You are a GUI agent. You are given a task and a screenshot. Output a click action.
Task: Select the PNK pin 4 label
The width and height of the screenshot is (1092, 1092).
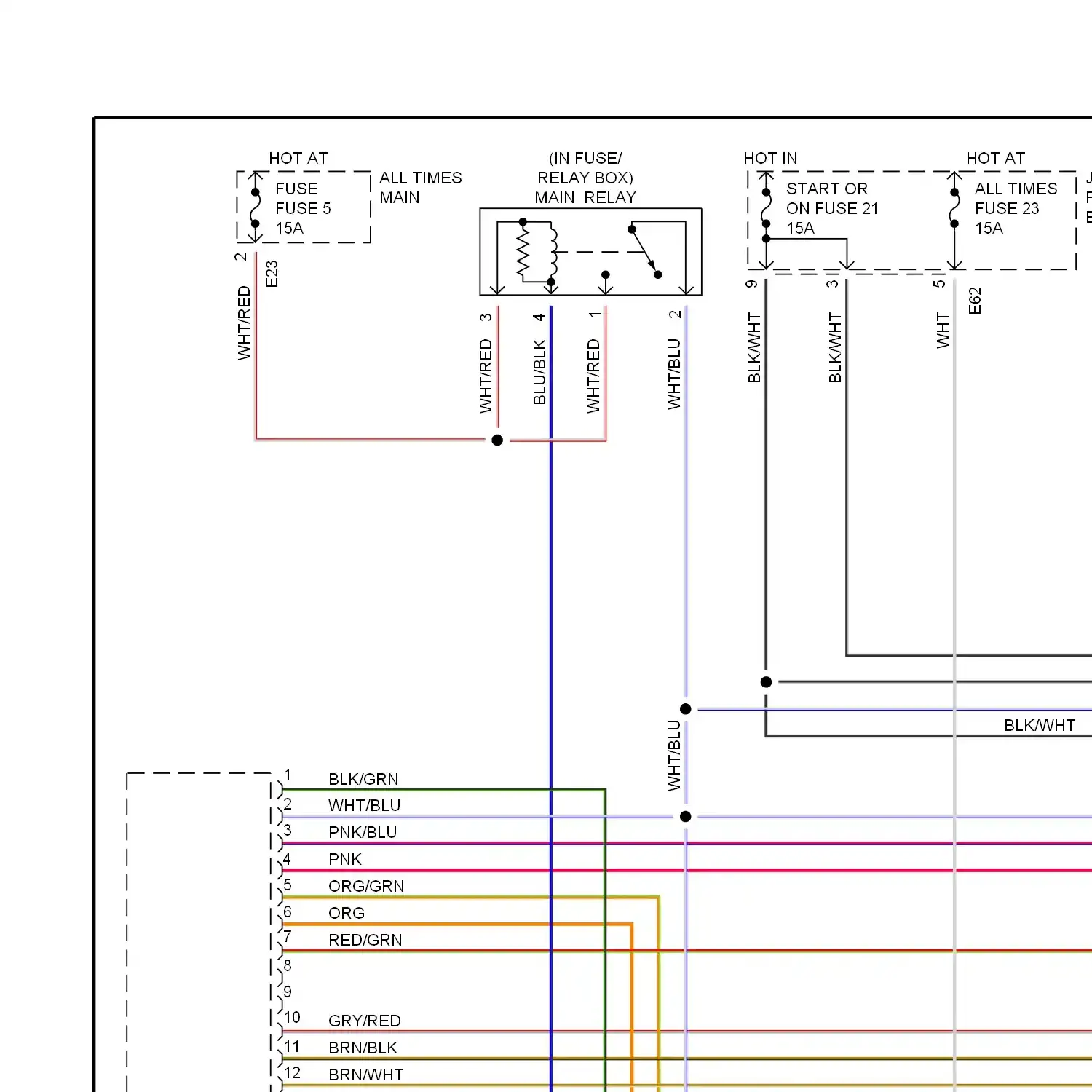tap(345, 859)
